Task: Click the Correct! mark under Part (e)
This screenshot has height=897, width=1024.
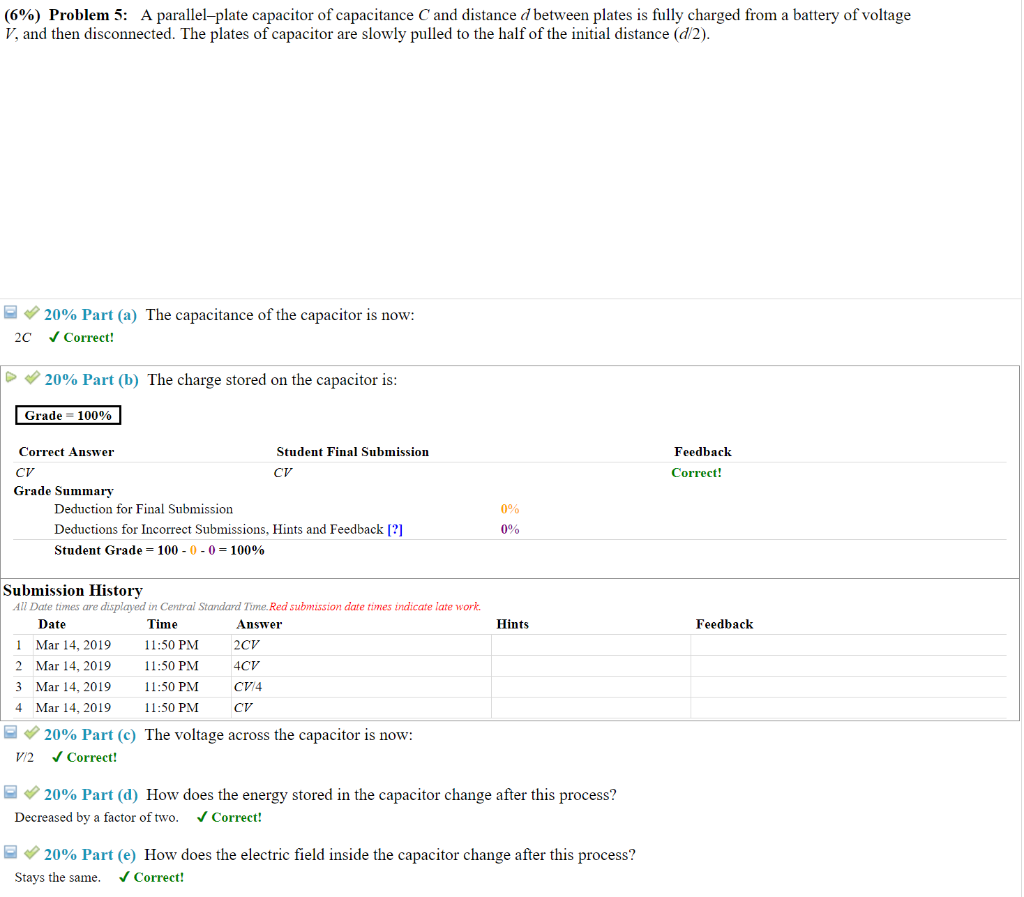Action: pos(152,877)
